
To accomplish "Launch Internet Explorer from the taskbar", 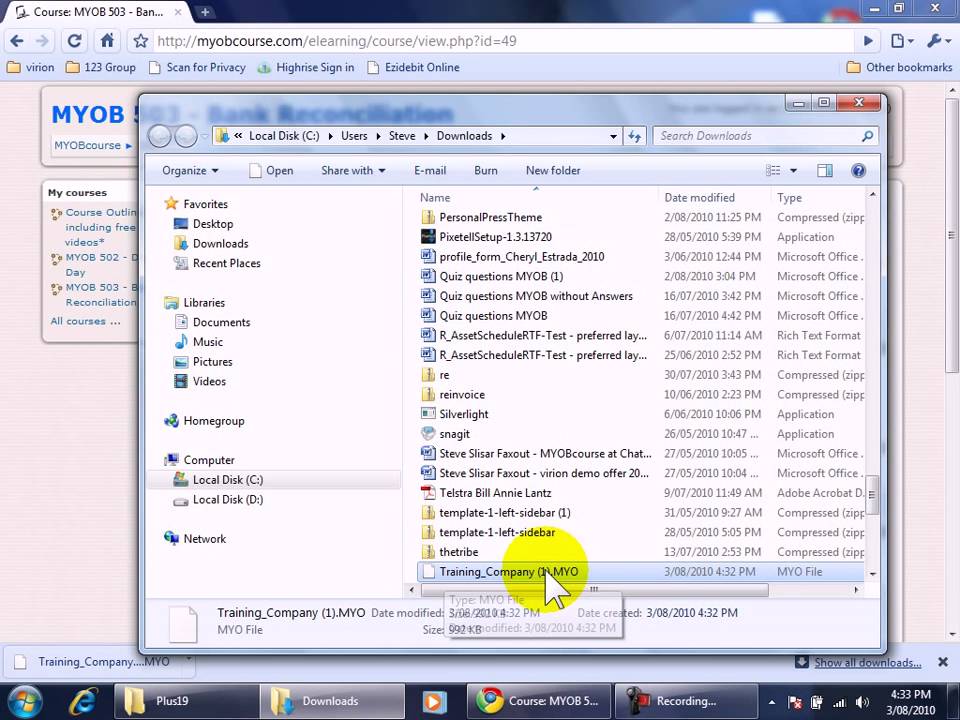I will [x=83, y=701].
